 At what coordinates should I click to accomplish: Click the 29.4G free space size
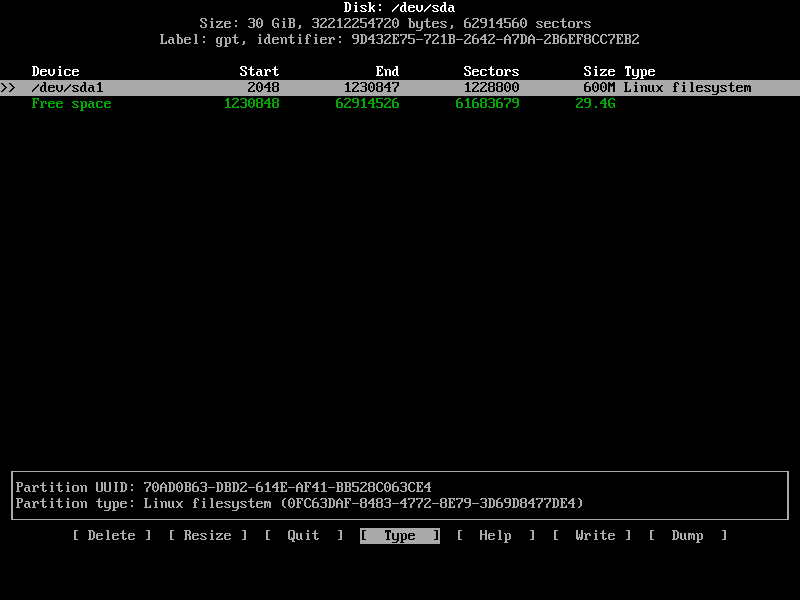(x=595, y=104)
